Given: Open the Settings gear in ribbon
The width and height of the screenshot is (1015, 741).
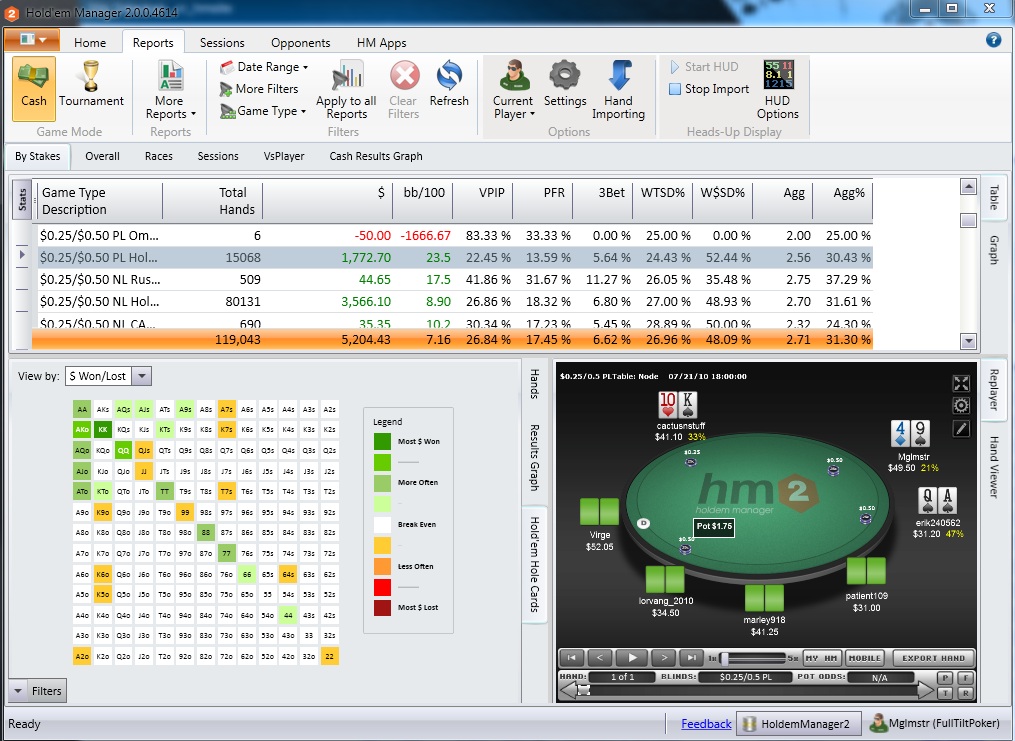Looking at the screenshot, I should click(x=565, y=75).
